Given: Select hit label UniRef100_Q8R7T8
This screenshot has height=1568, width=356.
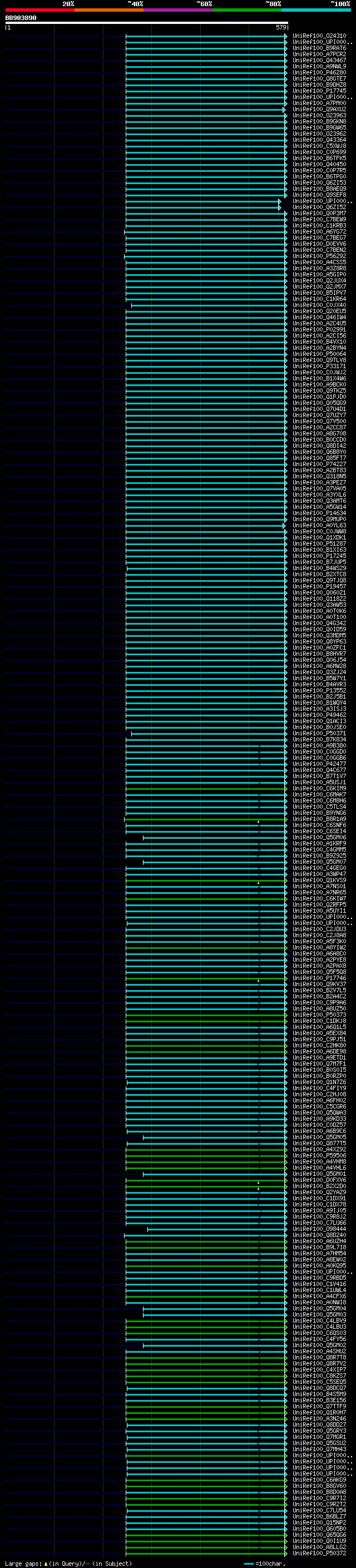Looking at the screenshot, I should coord(319,1357).
